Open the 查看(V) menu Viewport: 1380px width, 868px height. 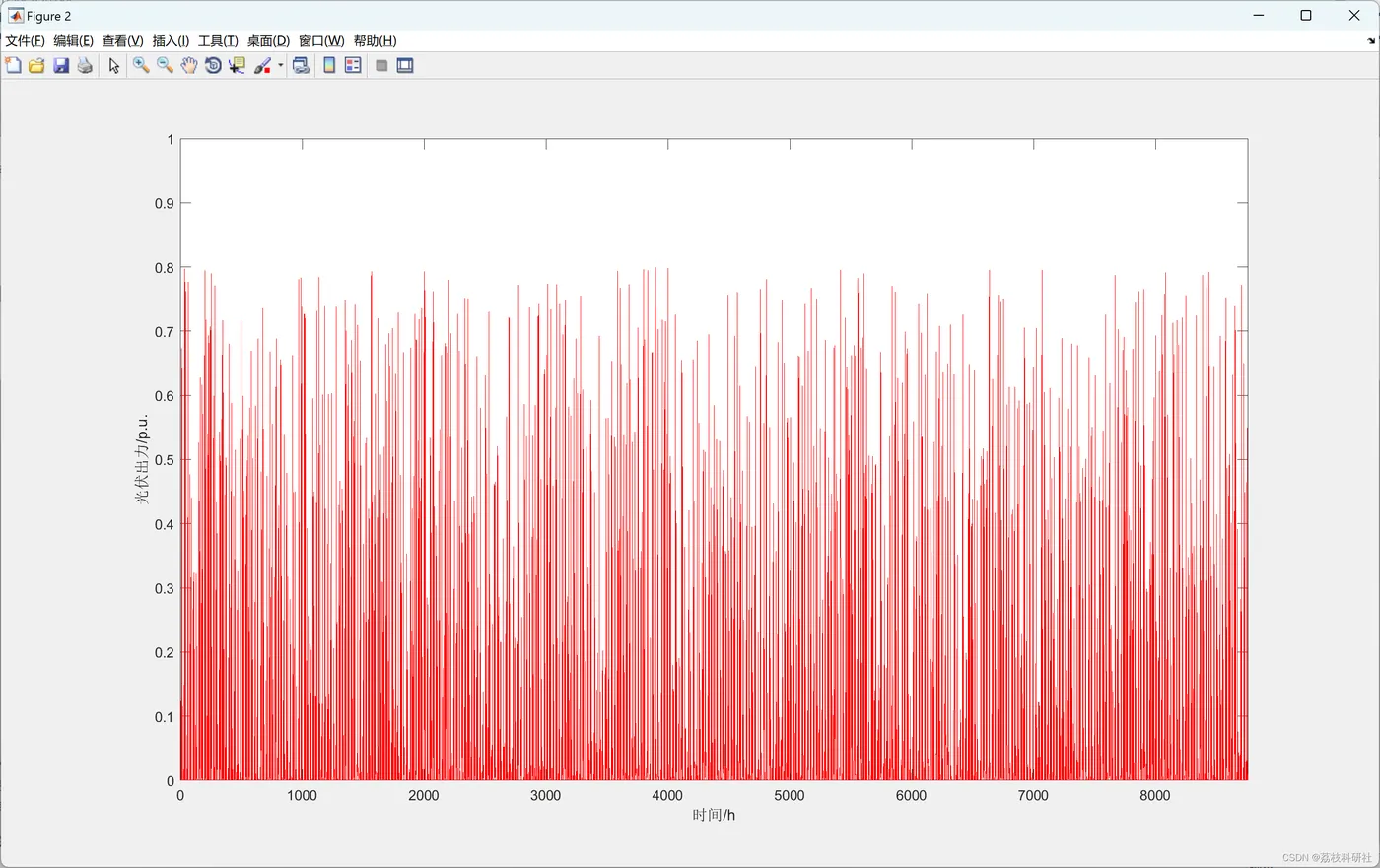pyautogui.click(x=122, y=40)
